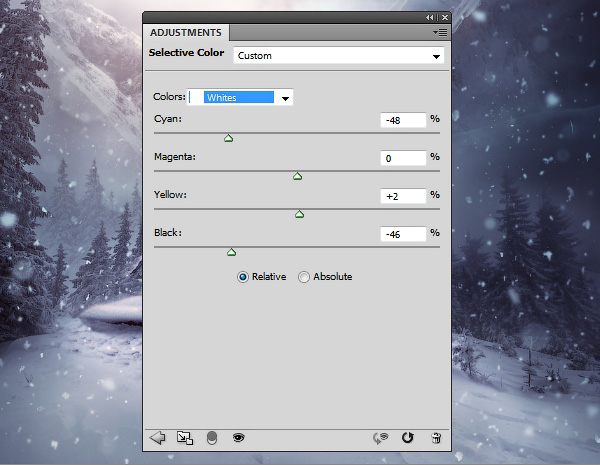Click the Black percentage input field
The height and width of the screenshot is (465, 600).
pyautogui.click(x=403, y=234)
